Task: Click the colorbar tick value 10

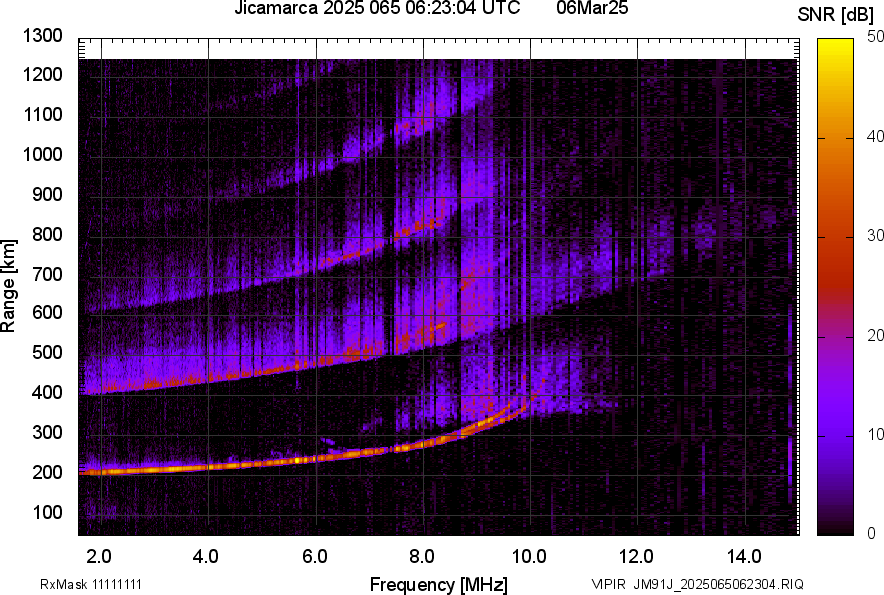Action: pyautogui.click(x=875, y=434)
